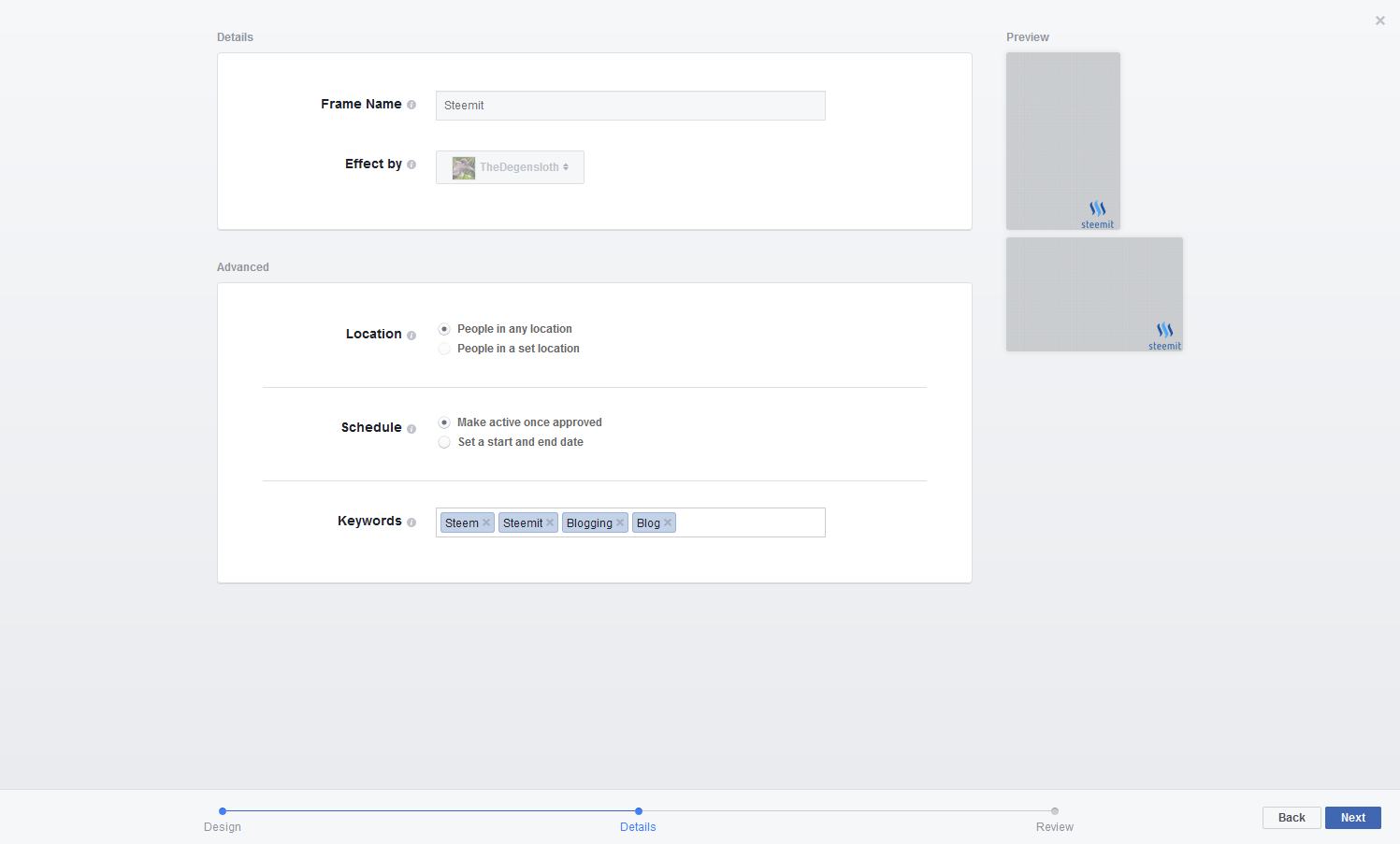The width and height of the screenshot is (1400, 844).
Task: Click the Blog keyword tag label
Action: pyautogui.click(x=648, y=523)
